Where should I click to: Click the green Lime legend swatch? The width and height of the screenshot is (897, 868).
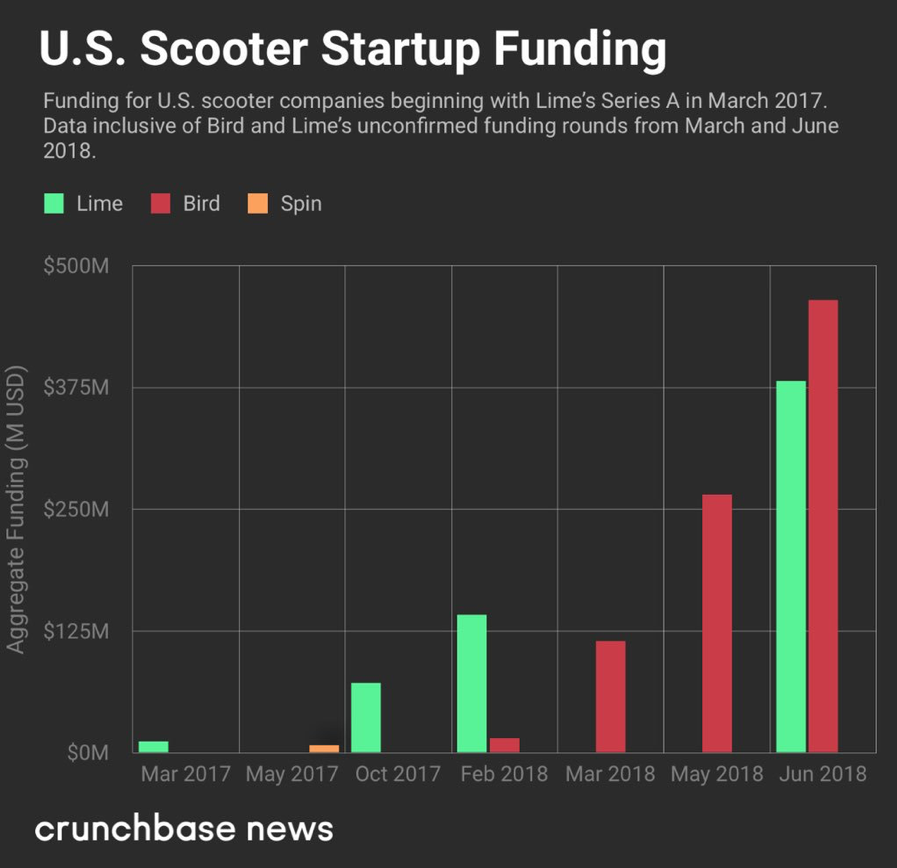(x=55, y=204)
